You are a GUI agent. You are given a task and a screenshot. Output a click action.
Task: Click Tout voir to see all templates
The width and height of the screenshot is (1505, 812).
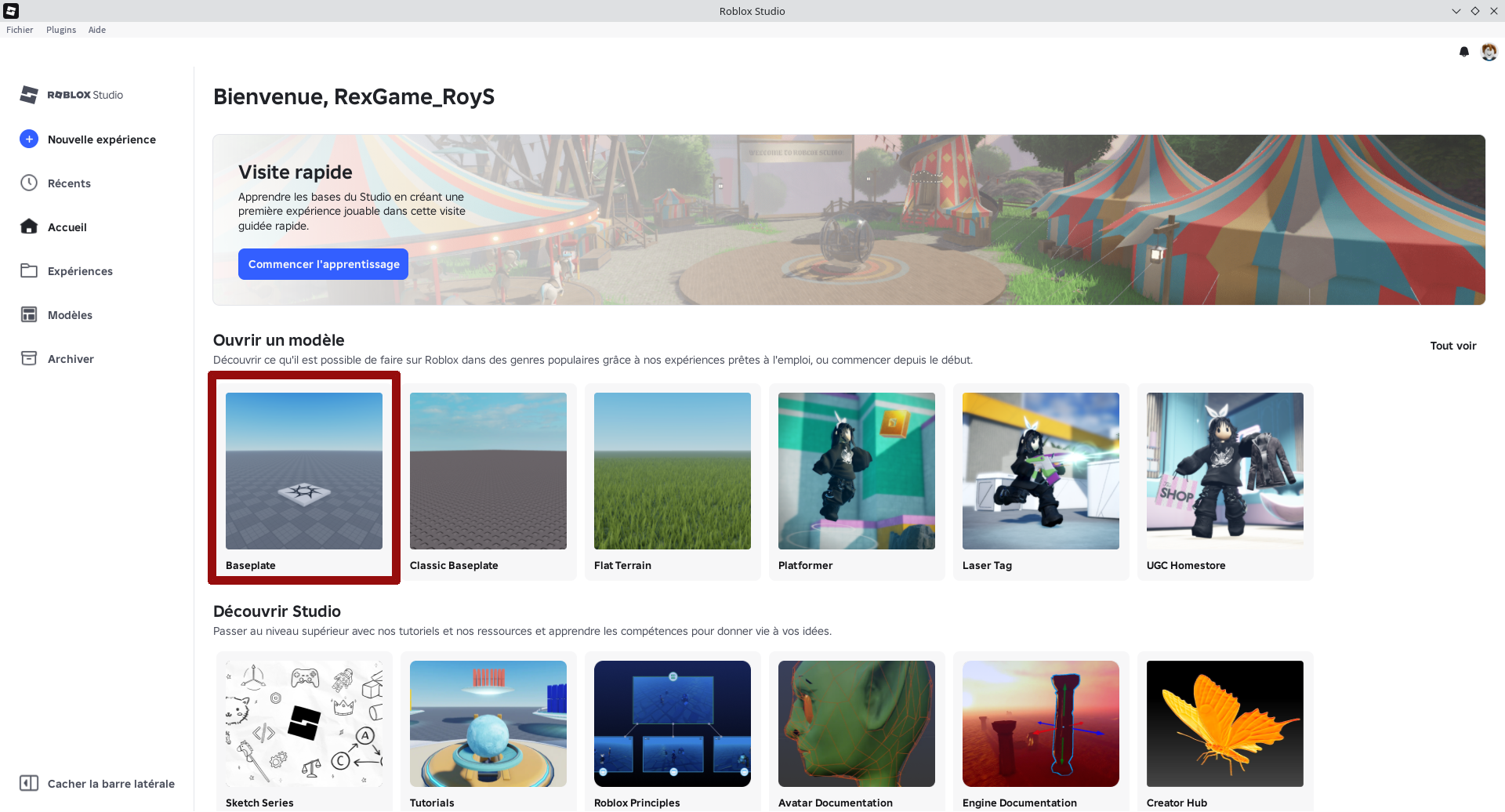pyautogui.click(x=1452, y=346)
